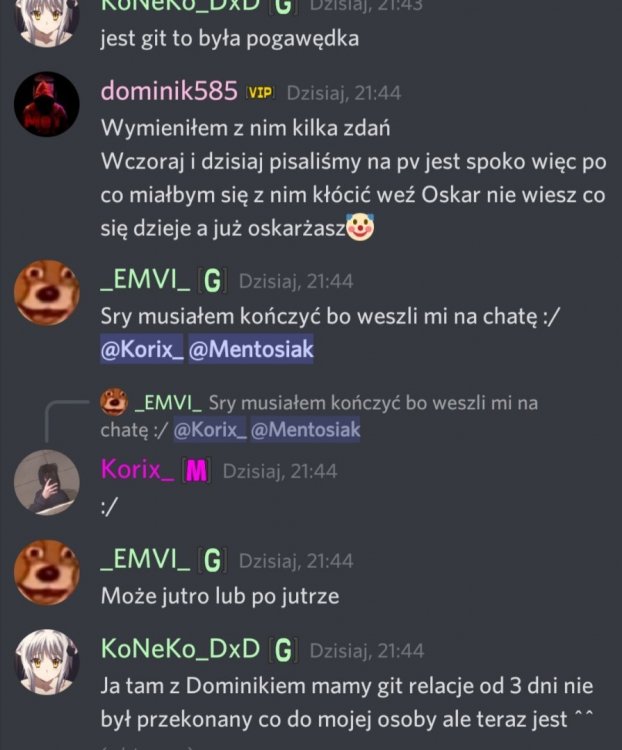
Task: Open Korix_'s profile avatar
Action: (x=46, y=482)
